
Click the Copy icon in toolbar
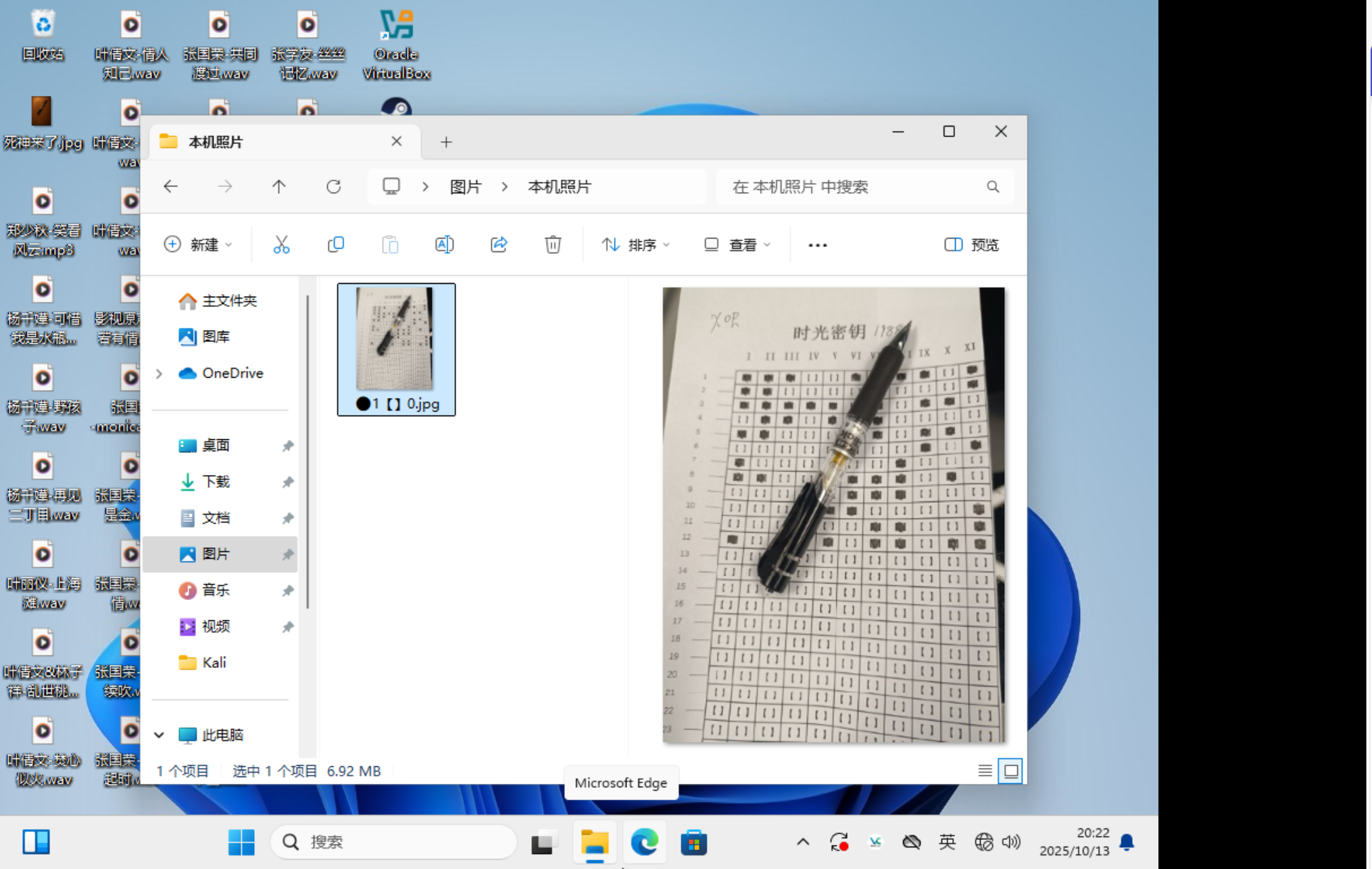336,245
